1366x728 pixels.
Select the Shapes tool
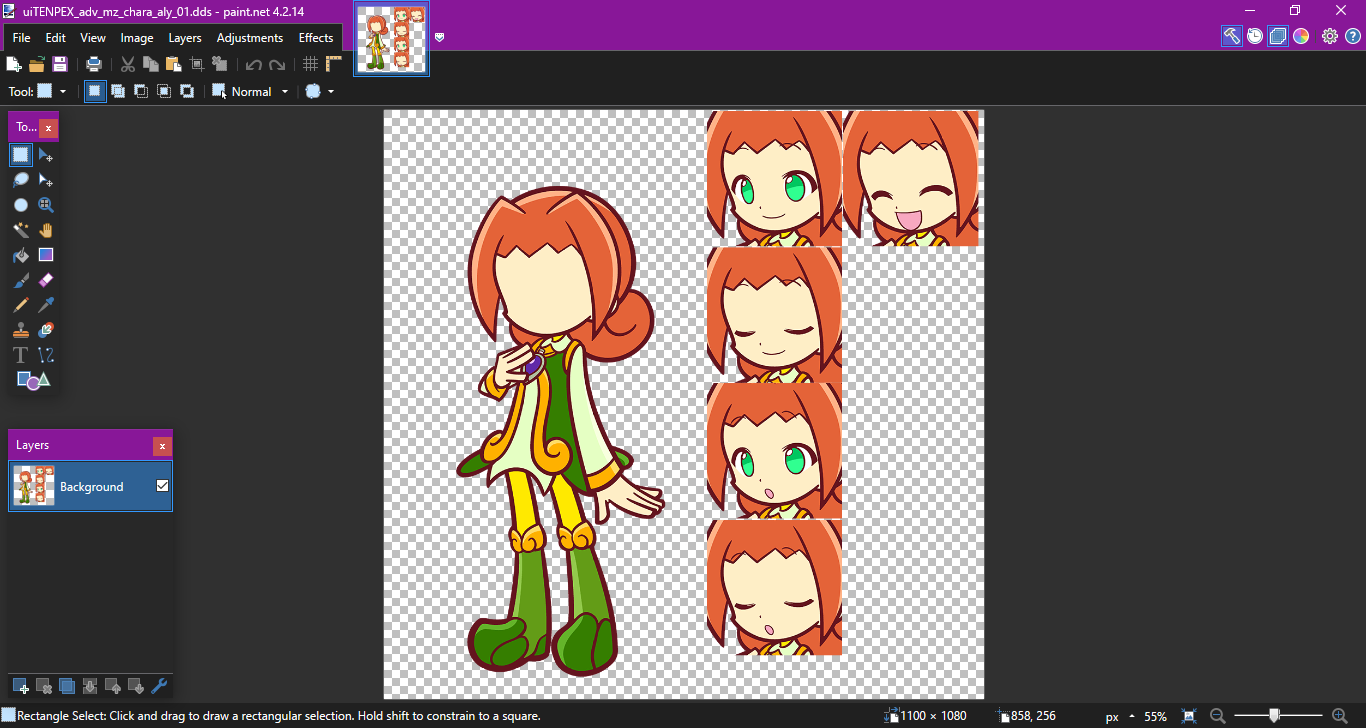[x=33, y=380]
